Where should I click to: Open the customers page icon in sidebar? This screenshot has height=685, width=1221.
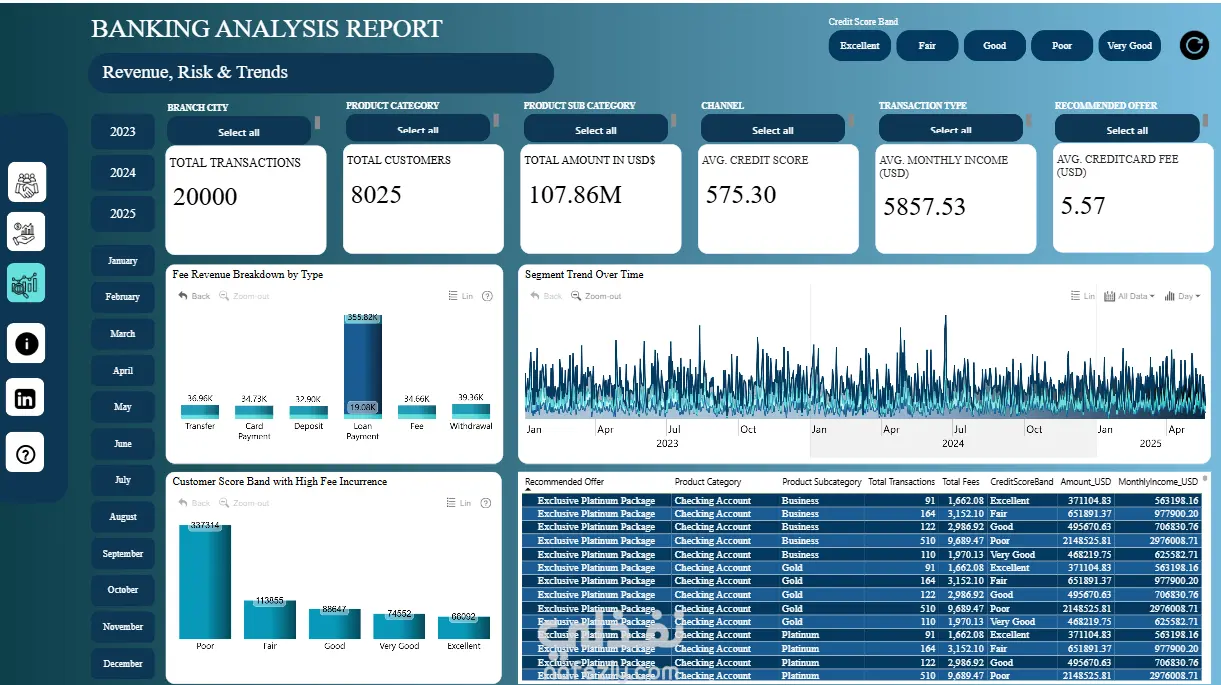(27, 182)
